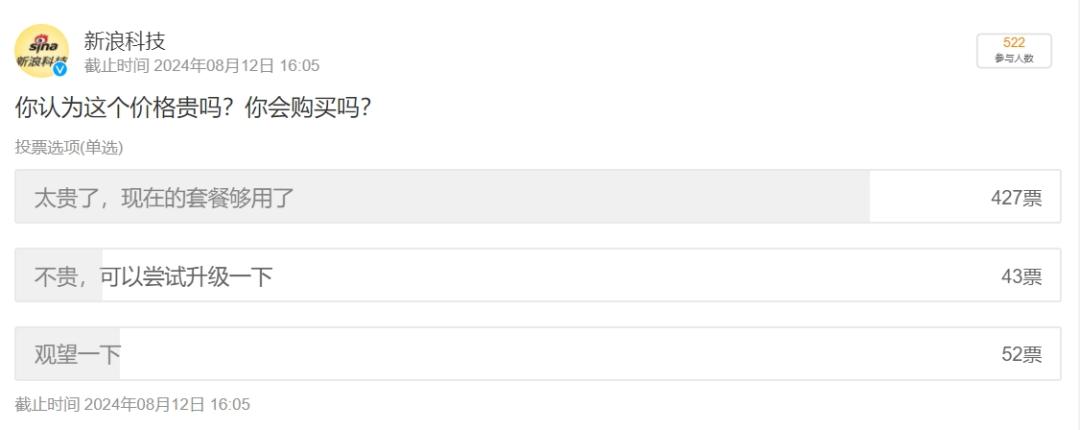Select the 太贵了，现在的套餐够用了 option
The image size is (1080, 430).
tap(165, 197)
